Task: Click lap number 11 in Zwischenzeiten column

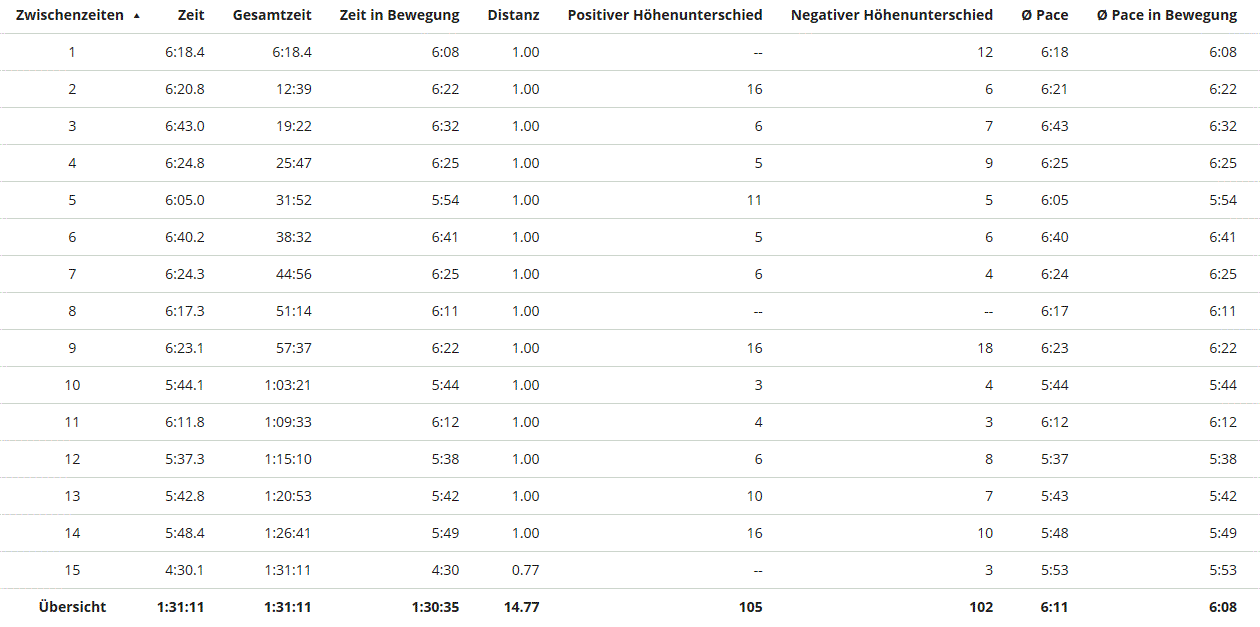Action: pos(72,422)
